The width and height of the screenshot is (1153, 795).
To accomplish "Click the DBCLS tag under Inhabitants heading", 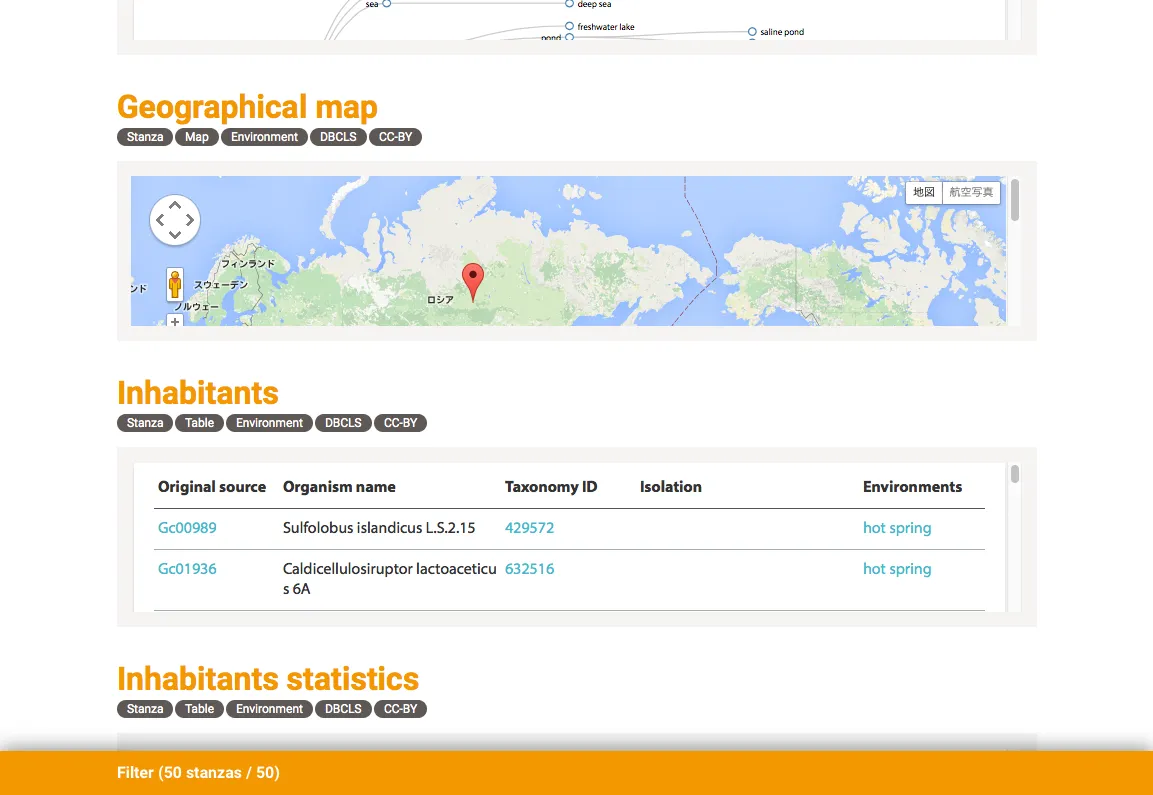I will [x=343, y=423].
